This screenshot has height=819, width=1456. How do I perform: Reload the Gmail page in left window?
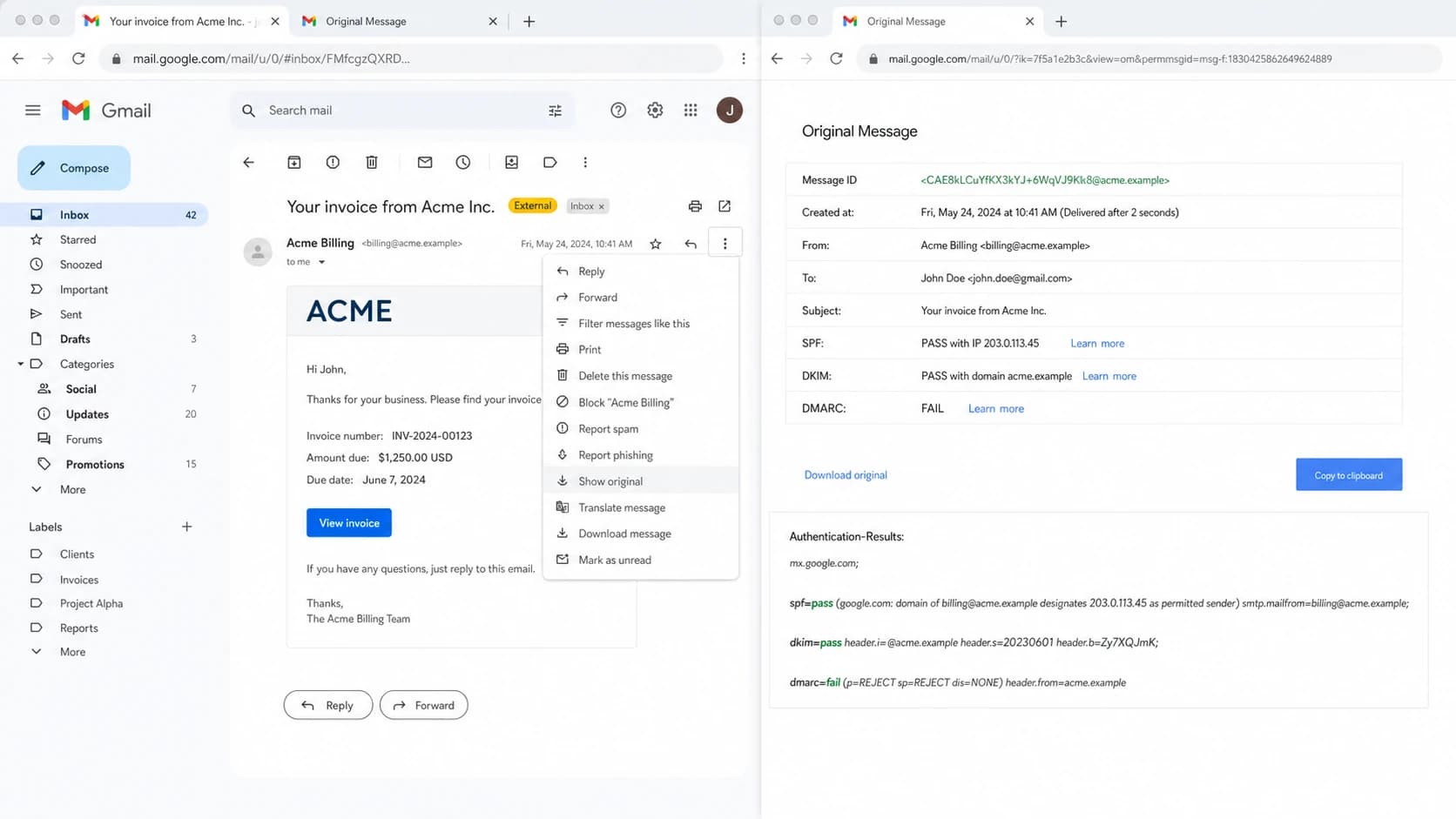[x=78, y=58]
